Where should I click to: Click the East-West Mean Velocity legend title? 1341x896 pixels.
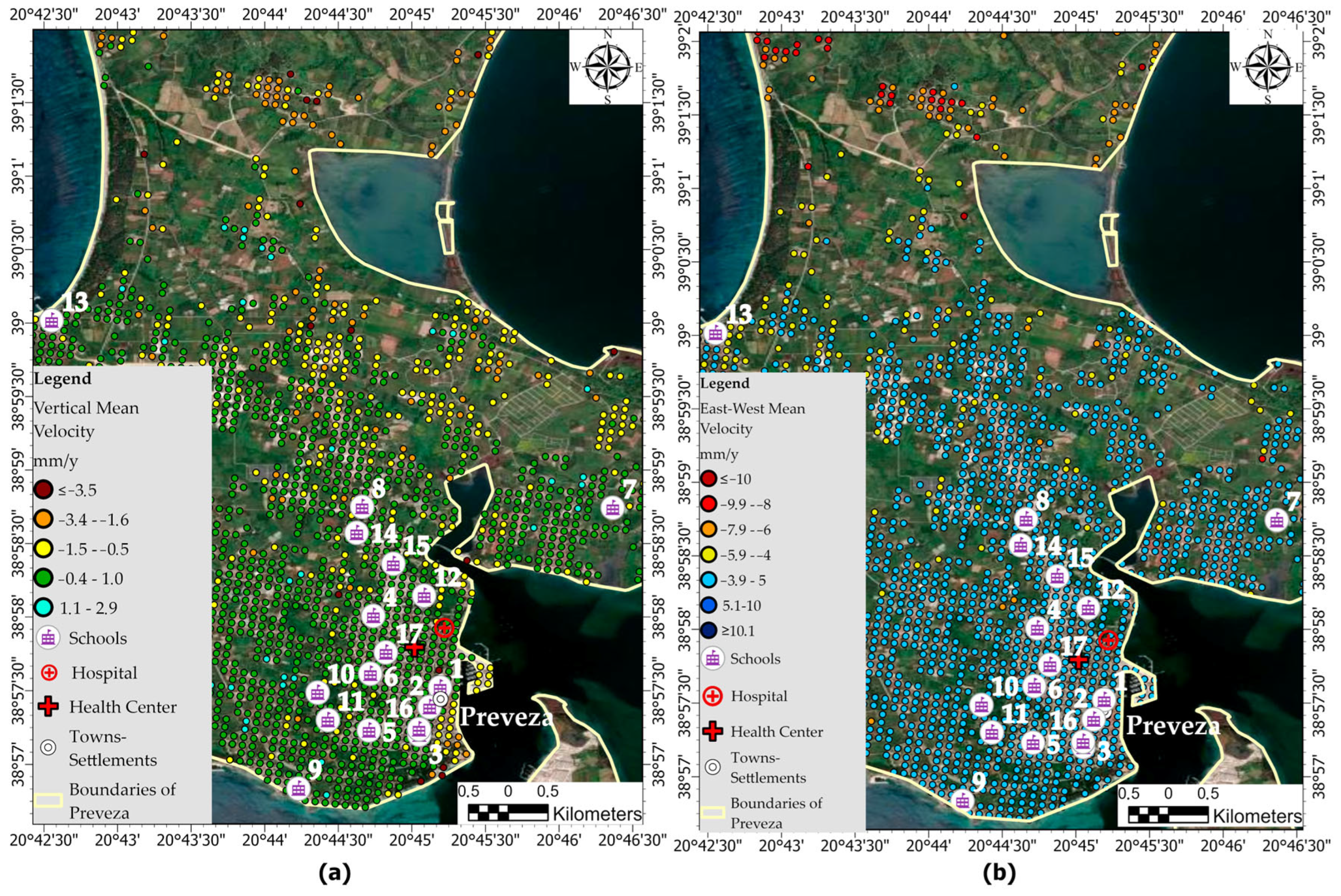[x=753, y=418]
